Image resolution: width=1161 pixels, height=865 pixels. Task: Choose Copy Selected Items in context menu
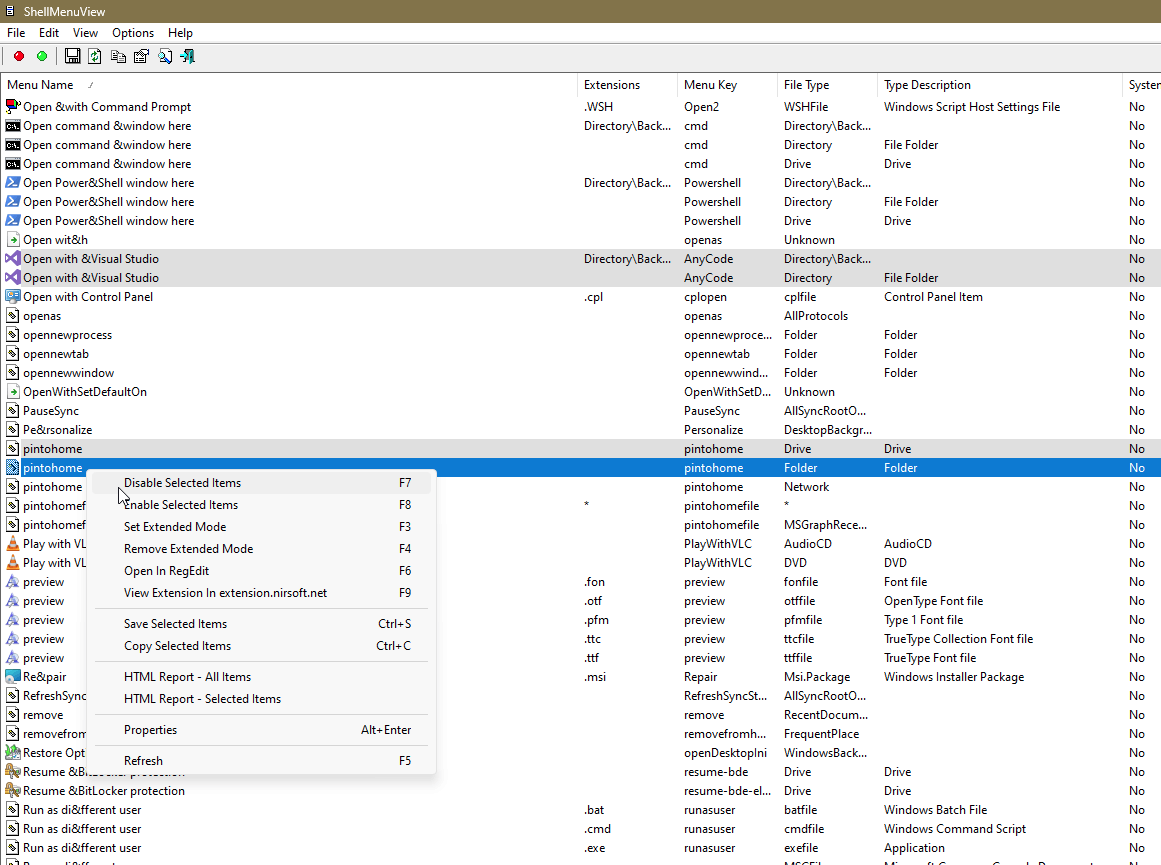261,646
